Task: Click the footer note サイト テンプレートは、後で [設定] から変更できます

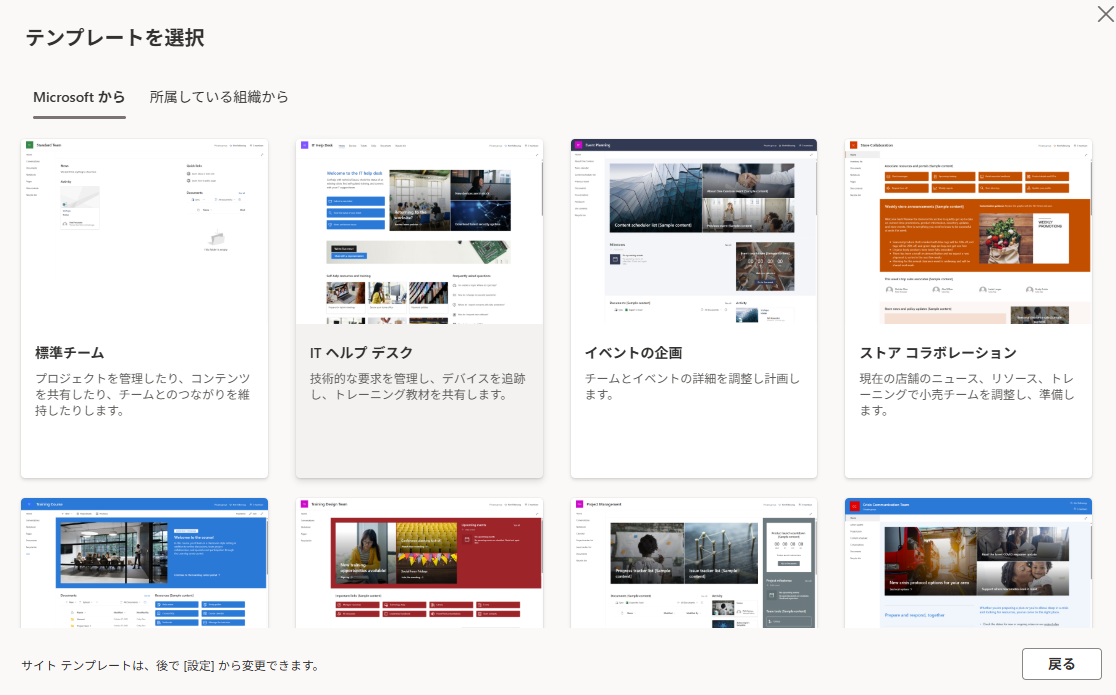Action: click(170, 665)
